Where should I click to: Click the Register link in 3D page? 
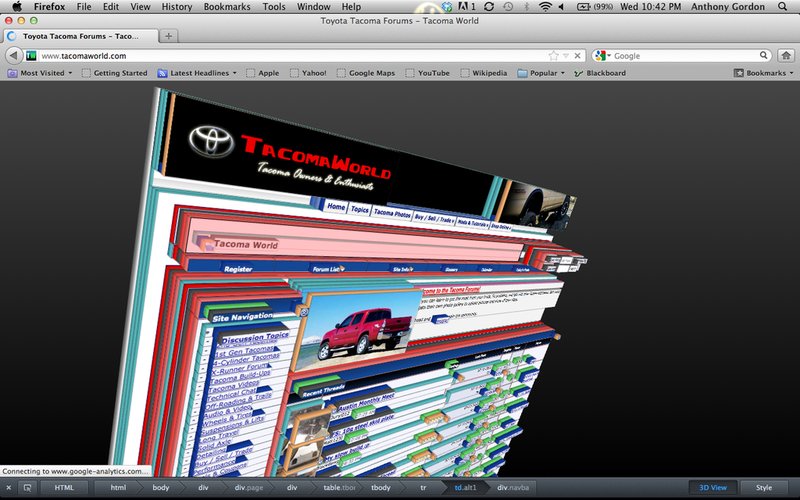pos(238,269)
